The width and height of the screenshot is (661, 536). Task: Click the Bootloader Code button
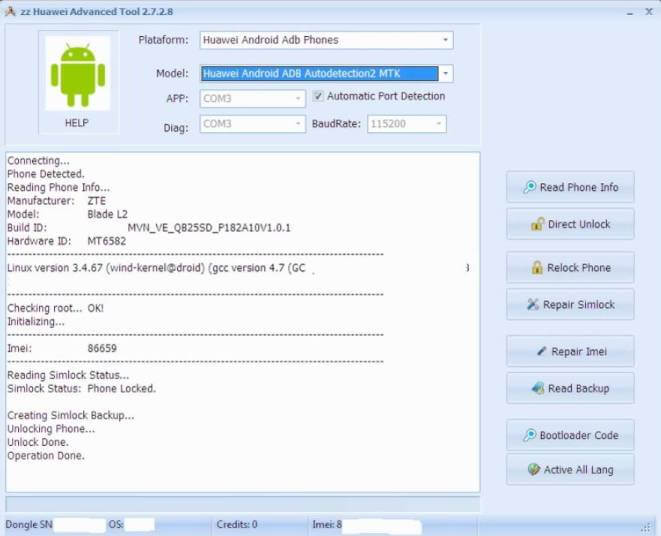coord(570,435)
